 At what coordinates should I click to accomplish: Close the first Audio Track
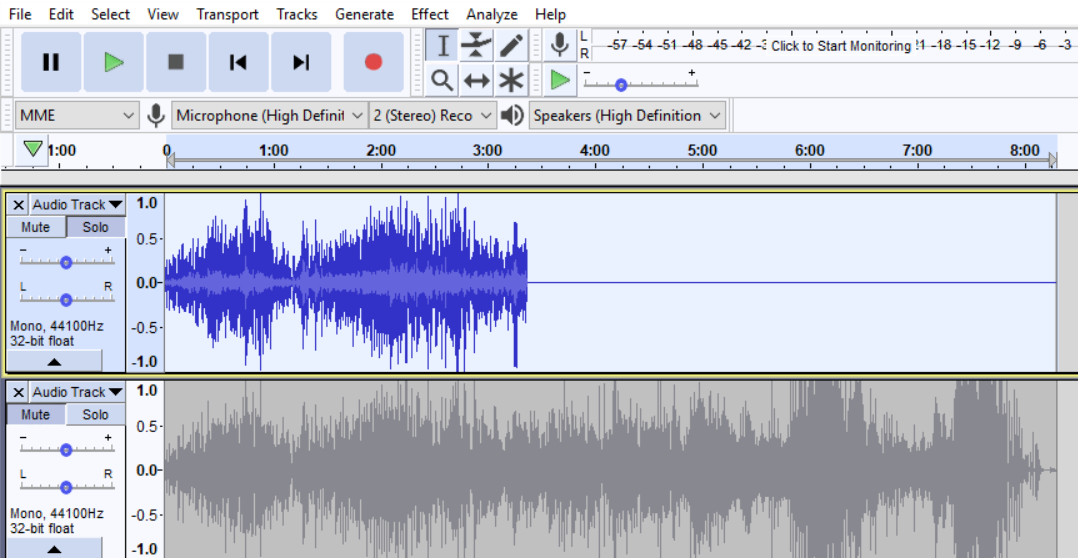[x=19, y=205]
